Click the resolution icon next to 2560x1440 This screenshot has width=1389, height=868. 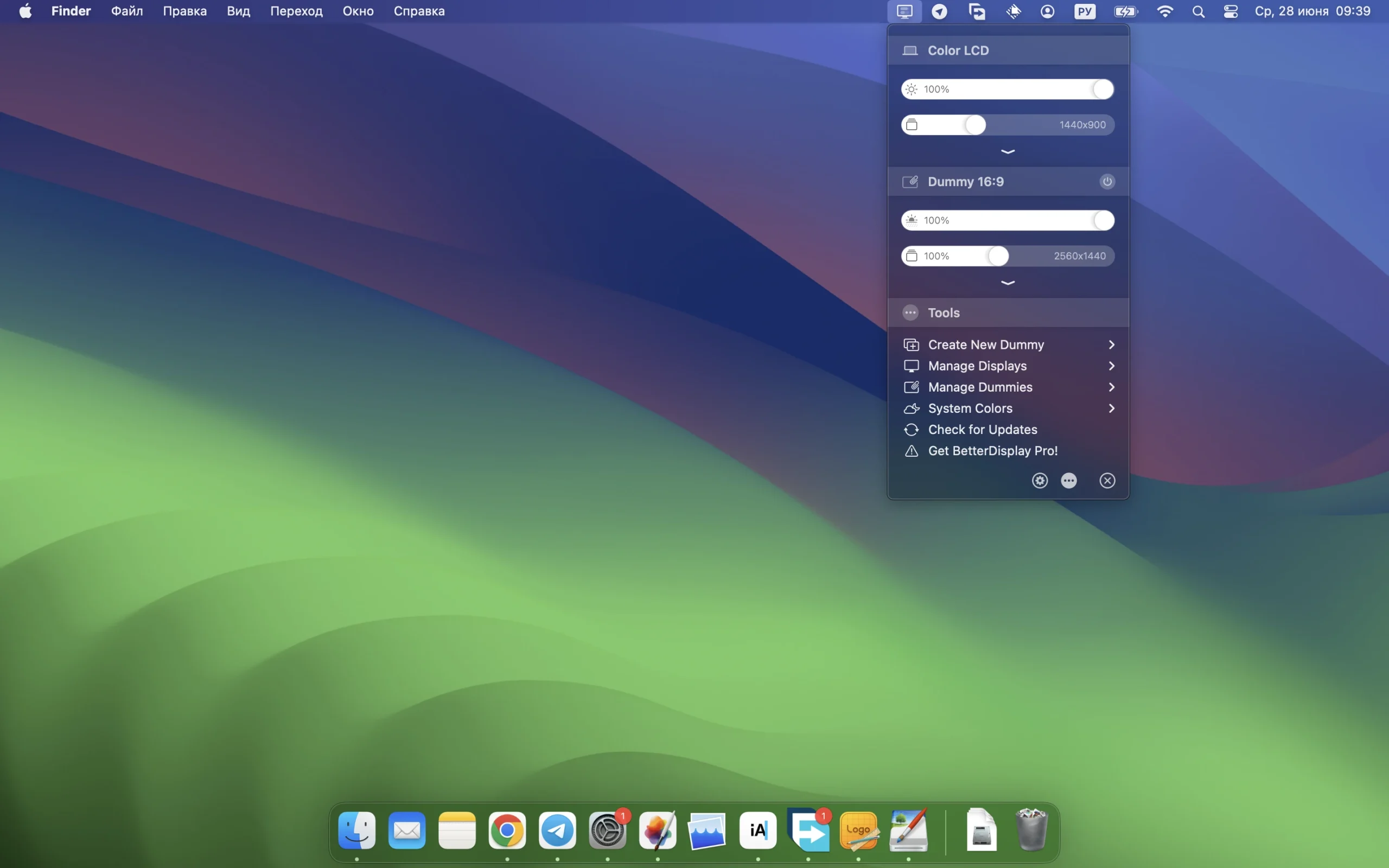click(x=912, y=256)
